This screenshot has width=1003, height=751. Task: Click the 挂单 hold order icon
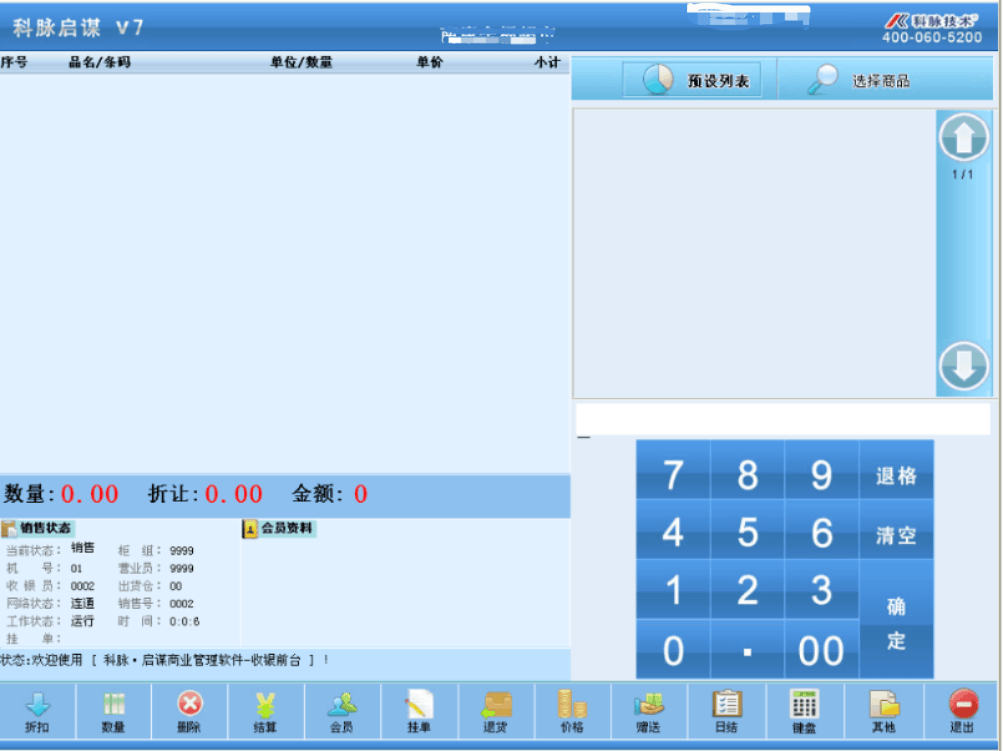pyautogui.click(x=419, y=711)
